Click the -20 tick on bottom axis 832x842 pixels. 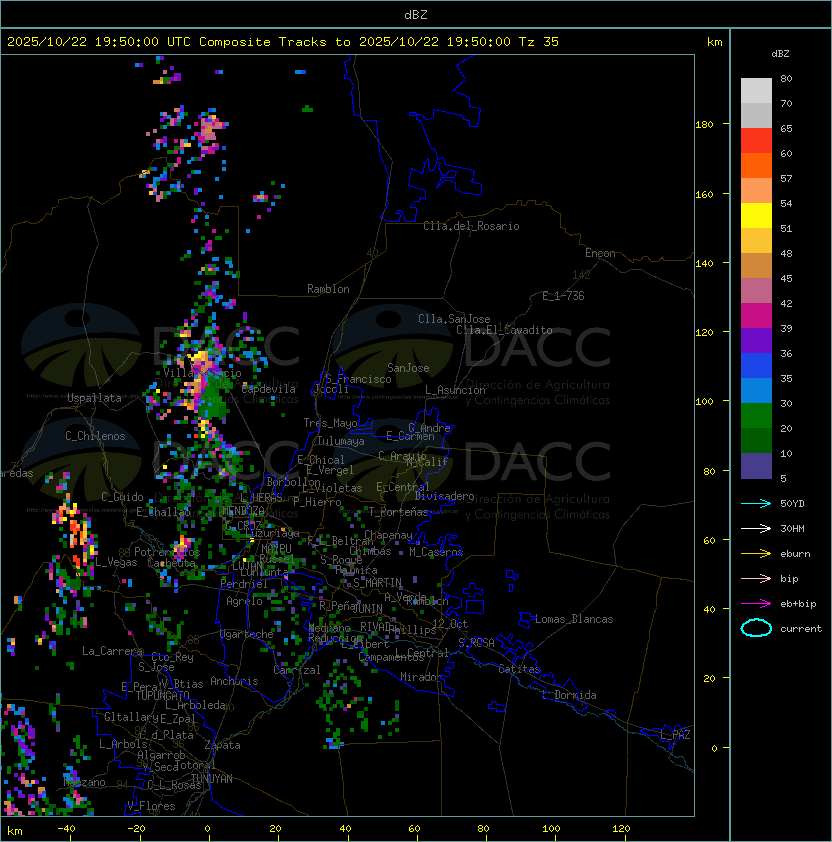click(136, 829)
